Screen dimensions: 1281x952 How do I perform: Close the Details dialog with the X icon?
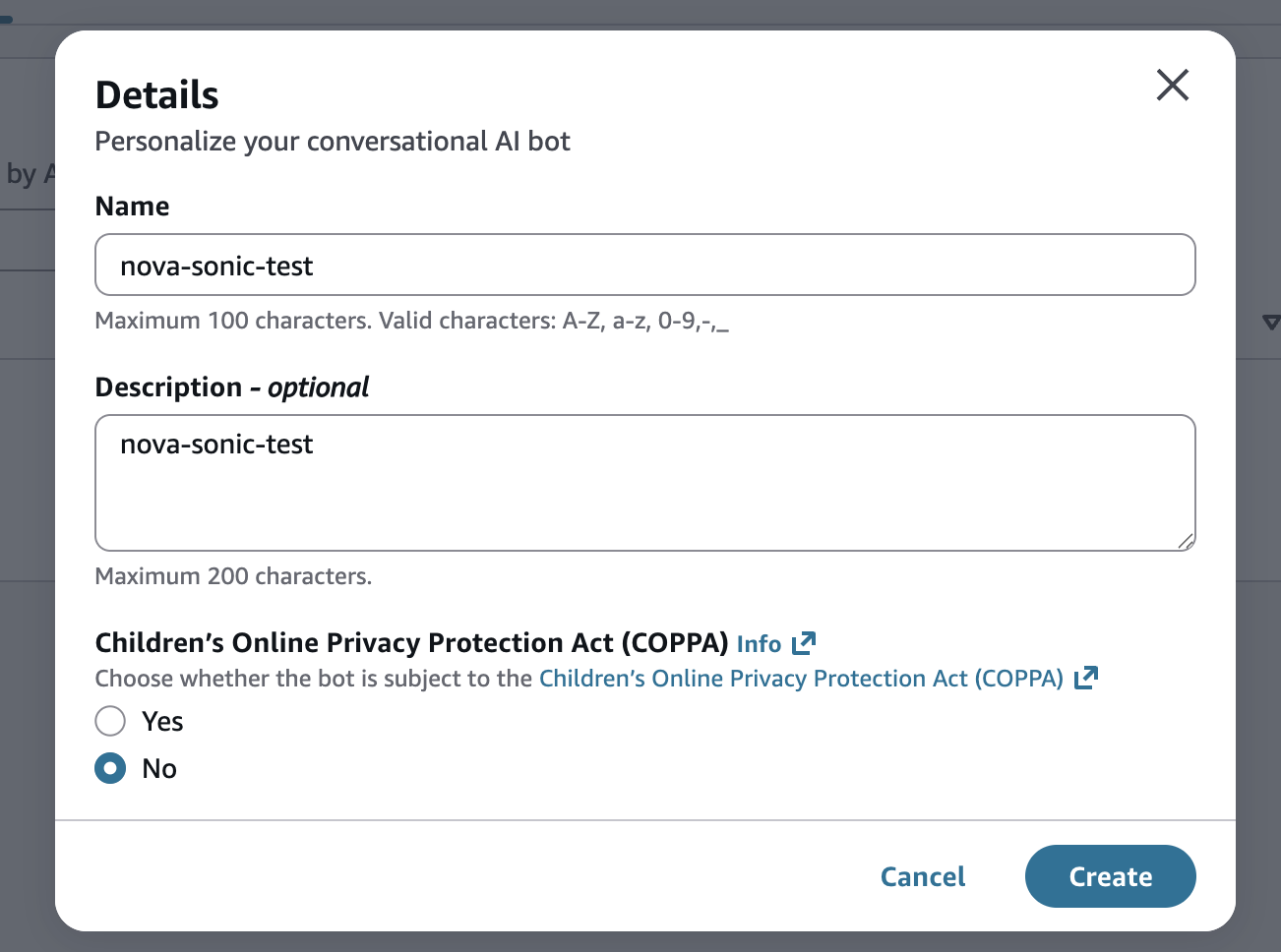pyautogui.click(x=1172, y=86)
